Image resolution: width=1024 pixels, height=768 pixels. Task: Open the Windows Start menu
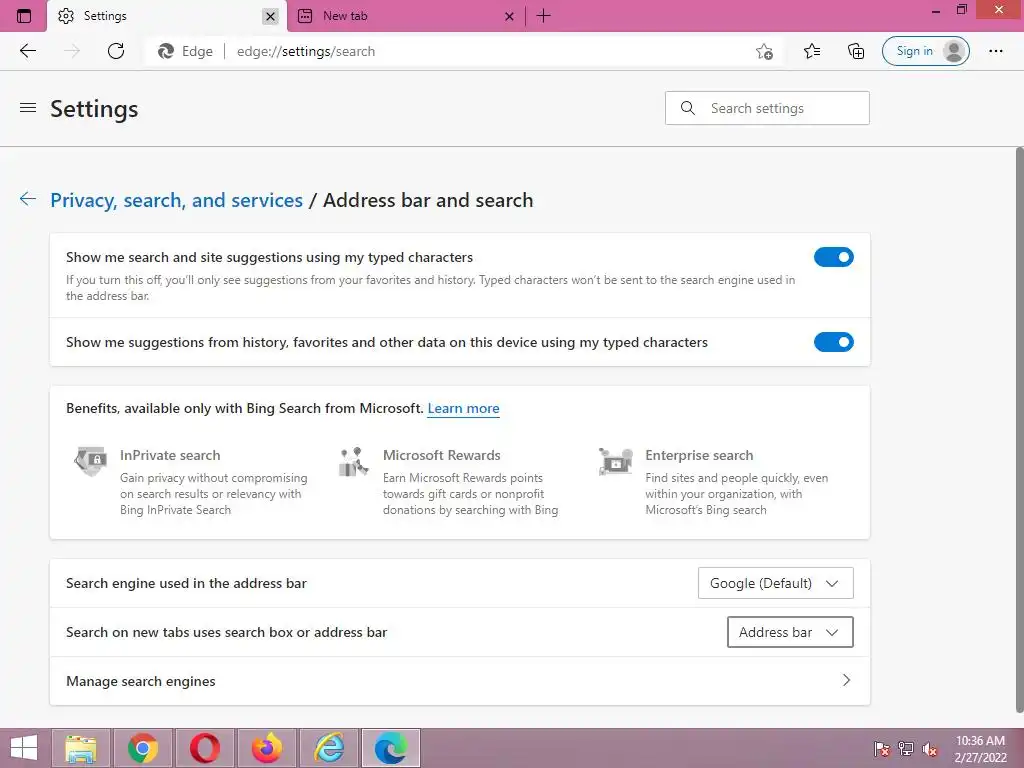[24, 748]
